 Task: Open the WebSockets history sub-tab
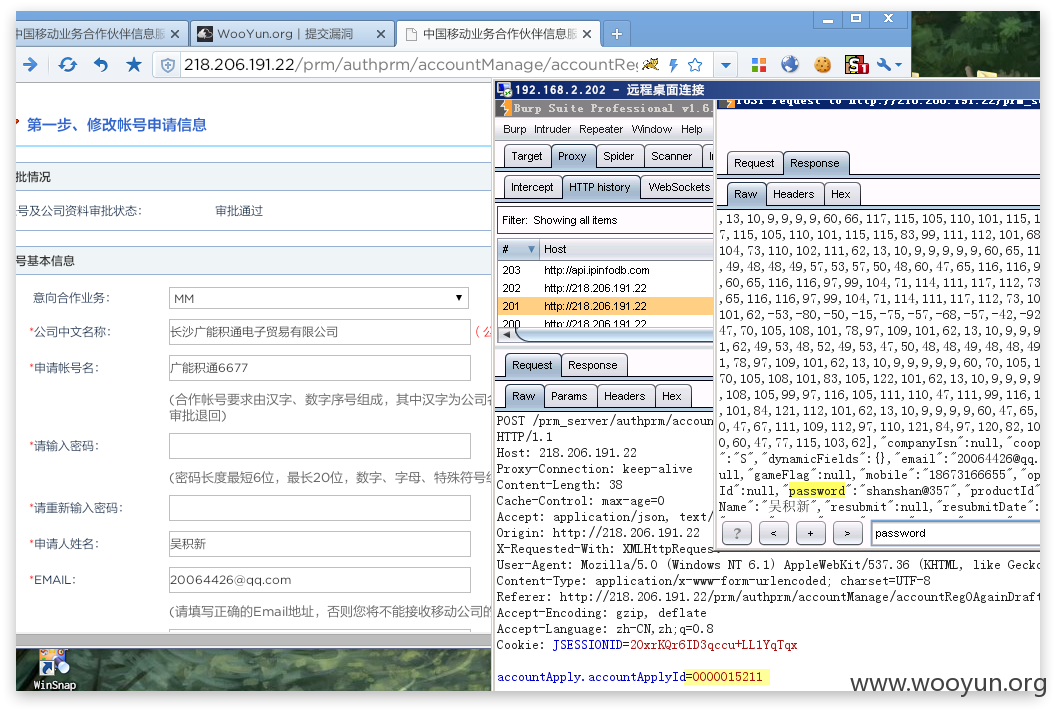click(679, 187)
